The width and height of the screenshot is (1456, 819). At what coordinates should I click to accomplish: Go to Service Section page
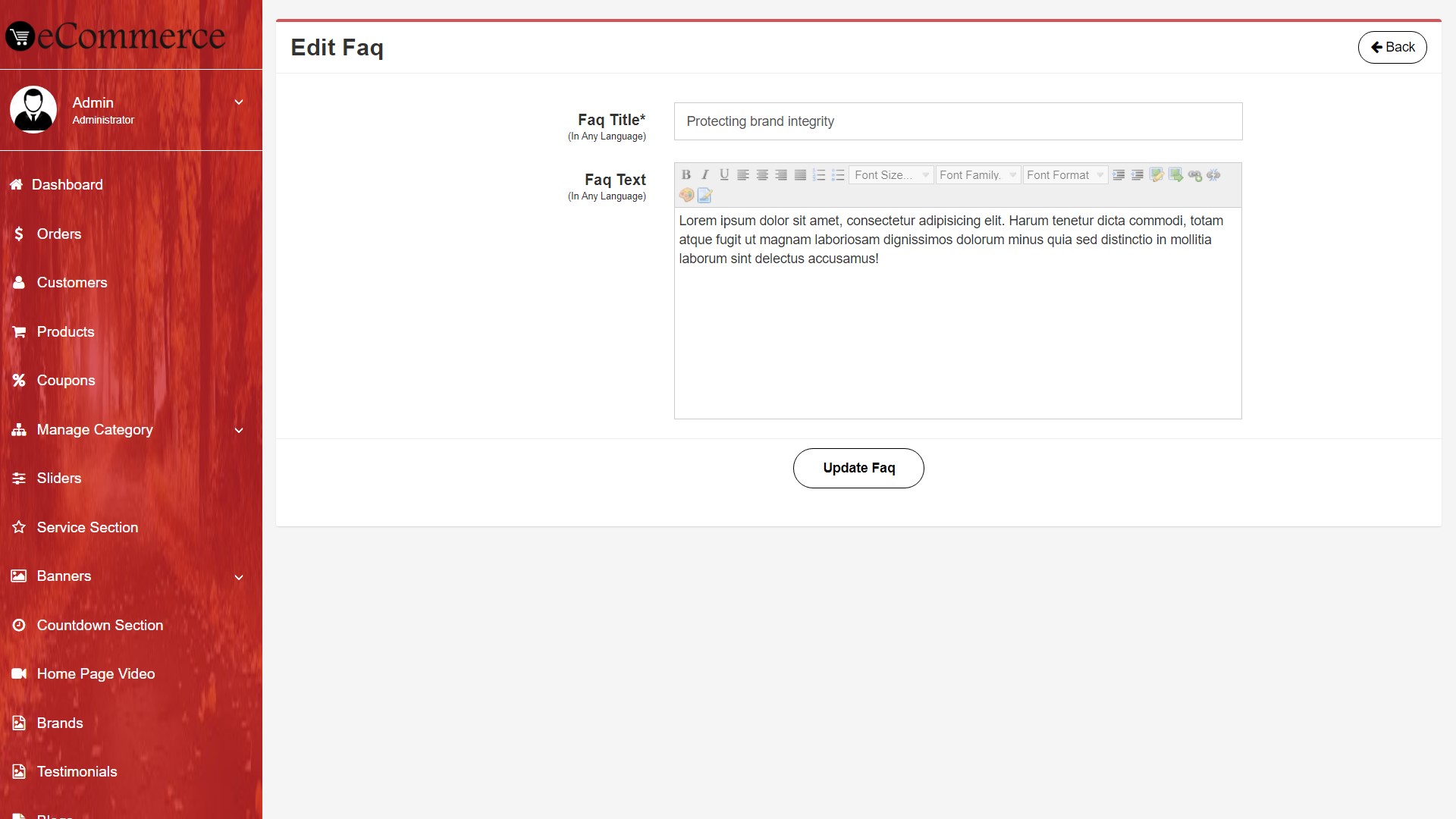coord(87,528)
